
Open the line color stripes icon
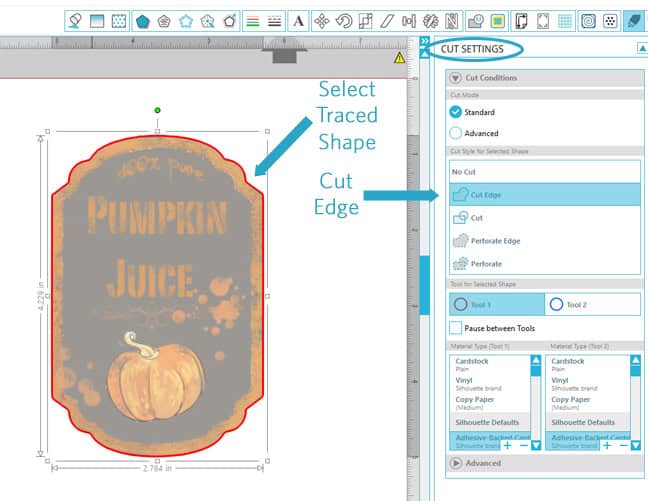click(253, 20)
